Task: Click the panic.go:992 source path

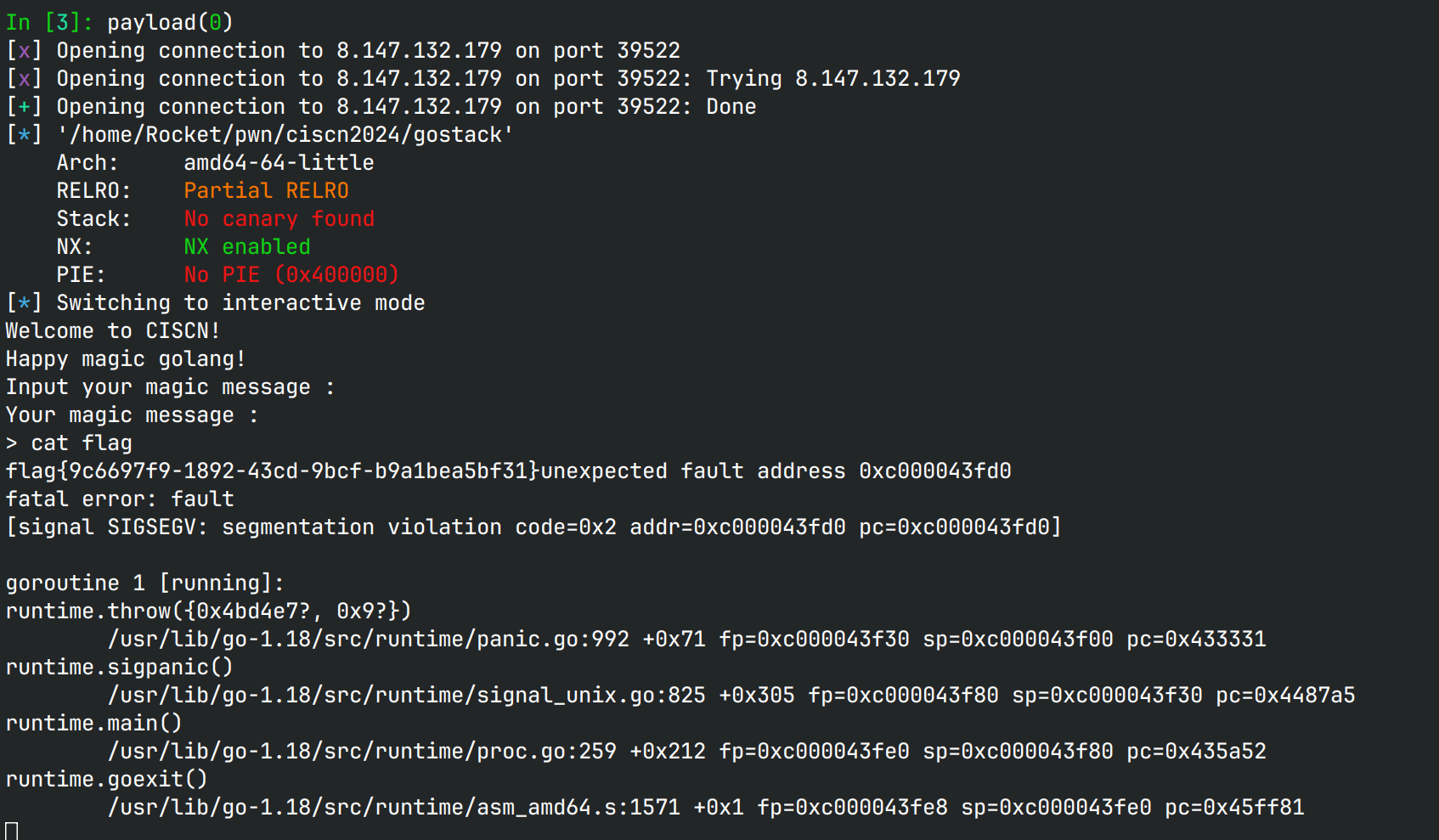Action: click(x=369, y=640)
